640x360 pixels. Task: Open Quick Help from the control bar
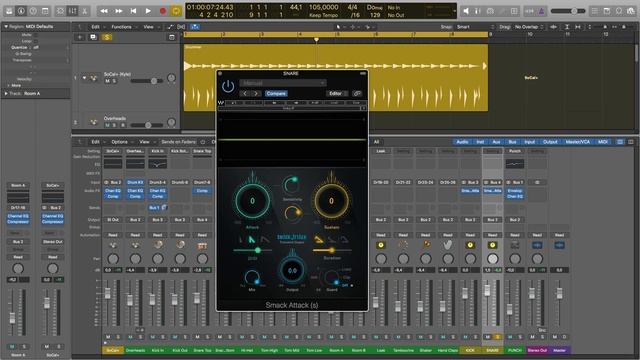(33, 11)
